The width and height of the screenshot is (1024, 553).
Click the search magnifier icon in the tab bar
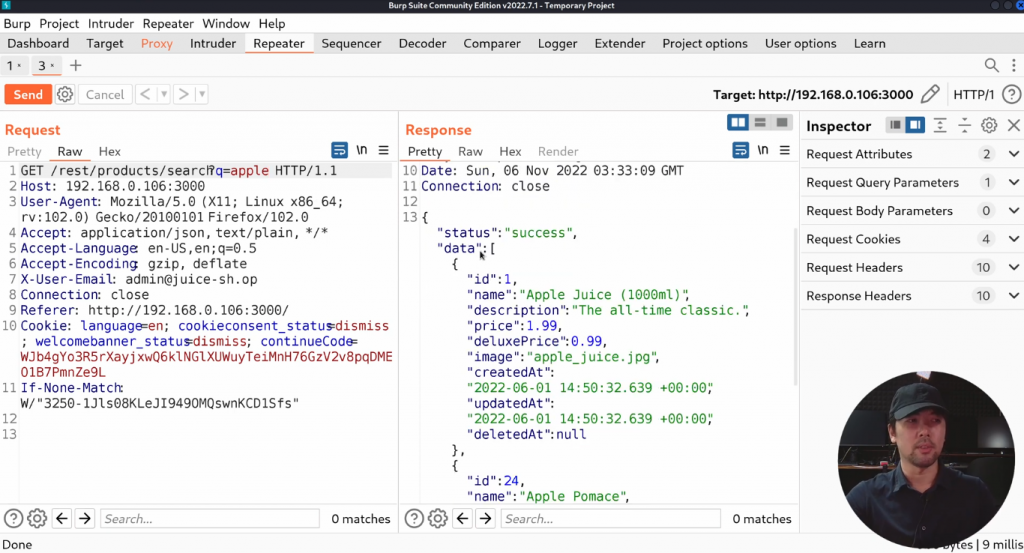(x=991, y=66)
